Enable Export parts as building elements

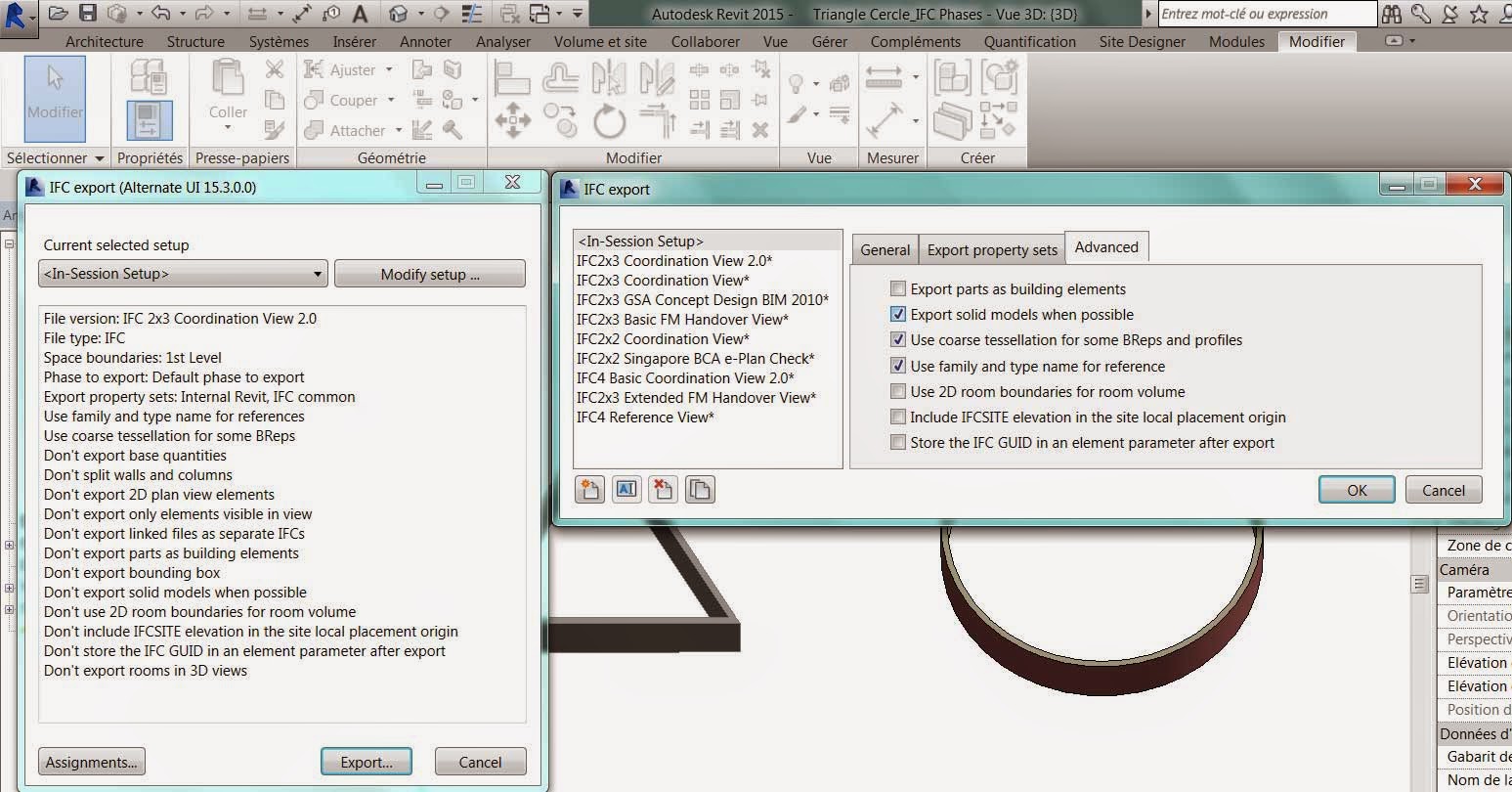coord(898,288)
